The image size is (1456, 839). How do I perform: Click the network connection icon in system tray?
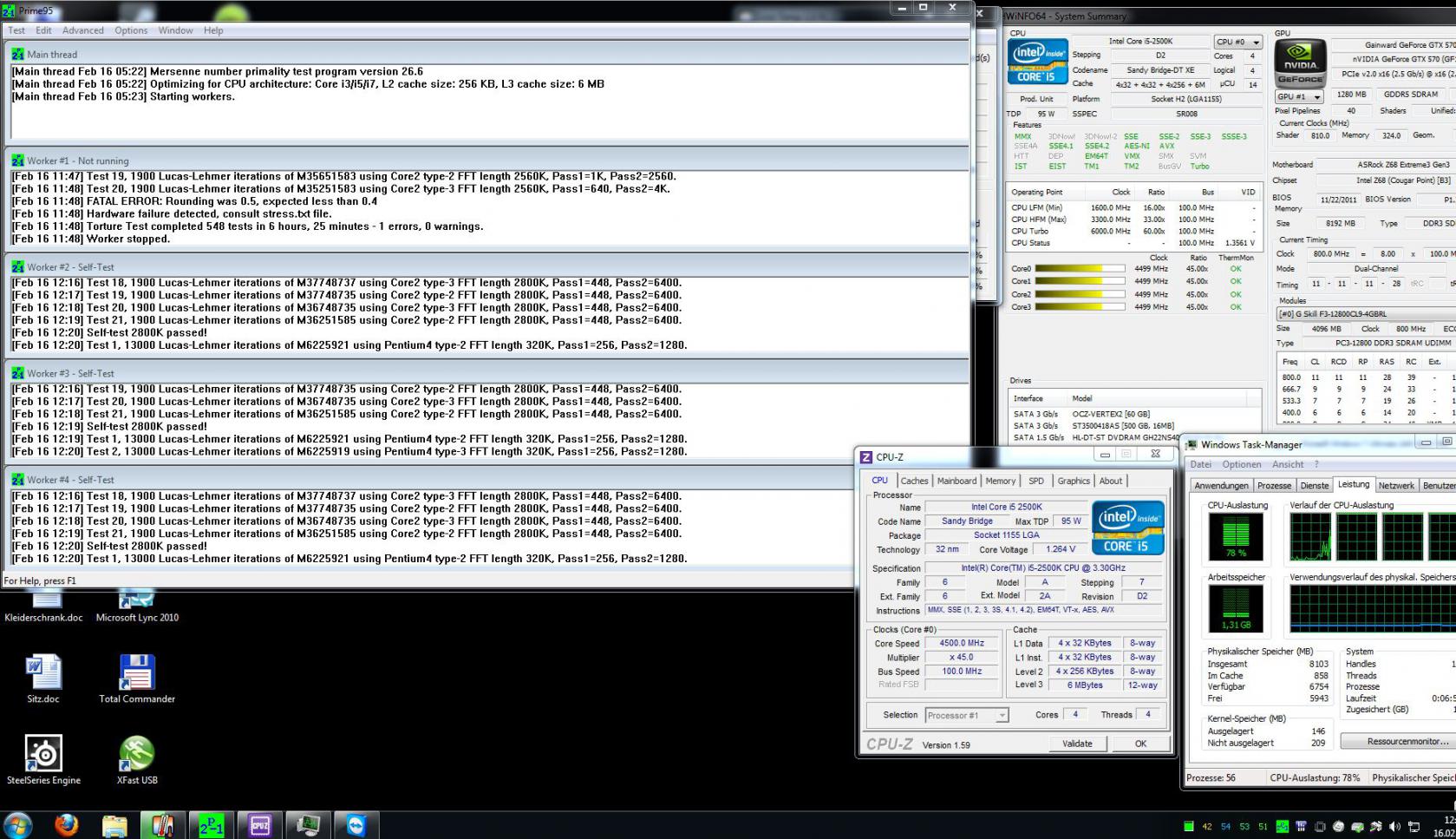pyautogui.click(x=1414, y=827)
